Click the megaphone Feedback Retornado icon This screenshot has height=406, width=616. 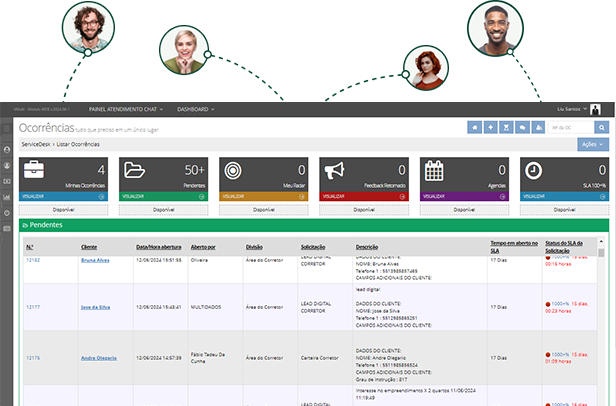(x=334, y=170)
